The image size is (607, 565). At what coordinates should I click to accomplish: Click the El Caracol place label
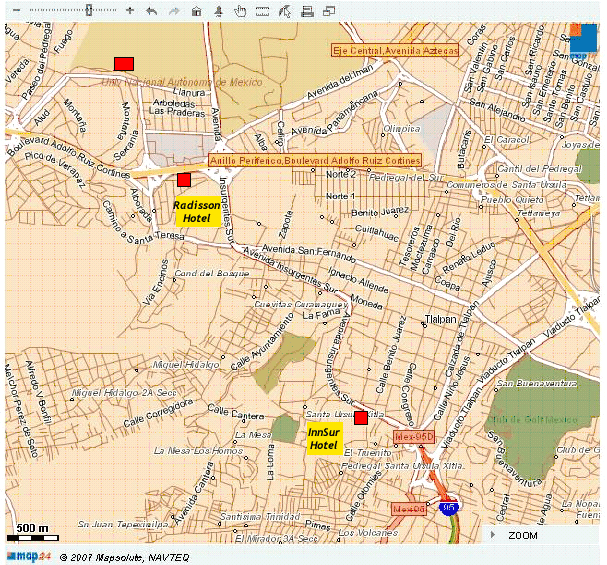tap(507, 139)
